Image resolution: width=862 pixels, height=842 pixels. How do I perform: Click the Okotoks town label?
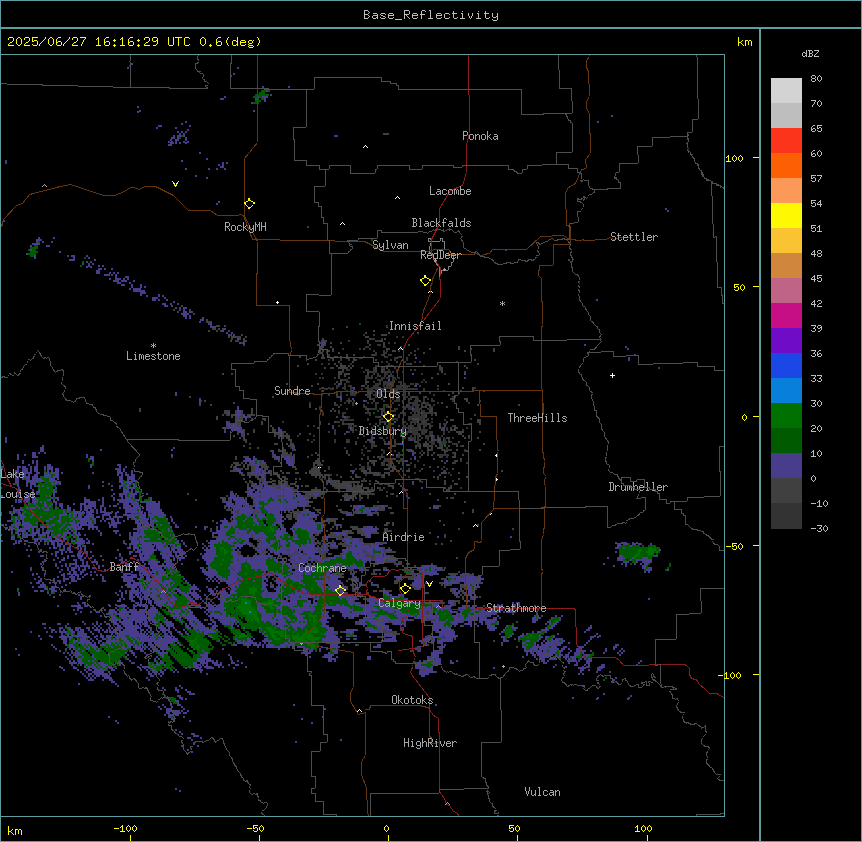click(x=412, y=700)
